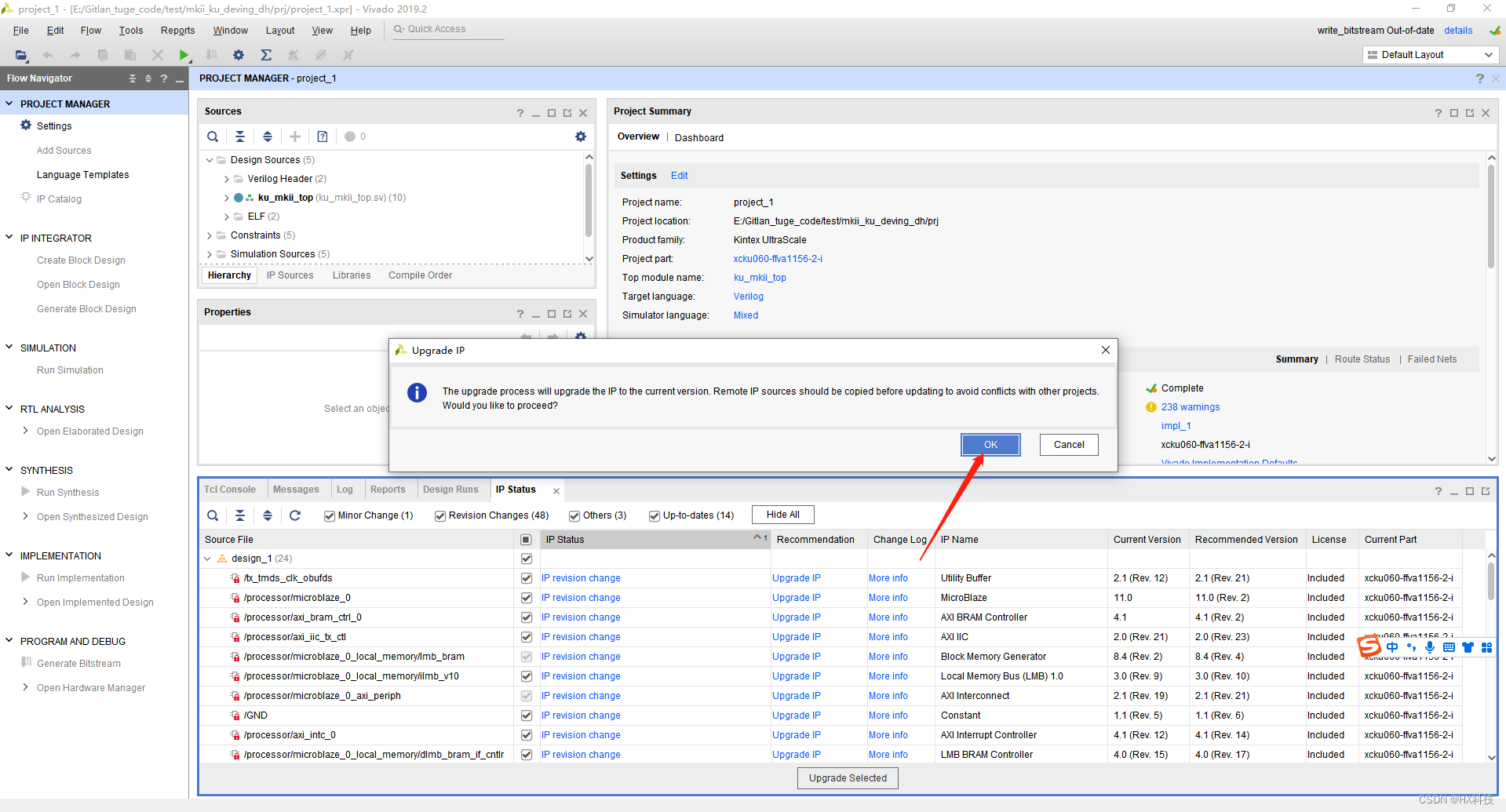Switch to Design Runs tab
The image size is (1506, 812).
tap(450, 490)
